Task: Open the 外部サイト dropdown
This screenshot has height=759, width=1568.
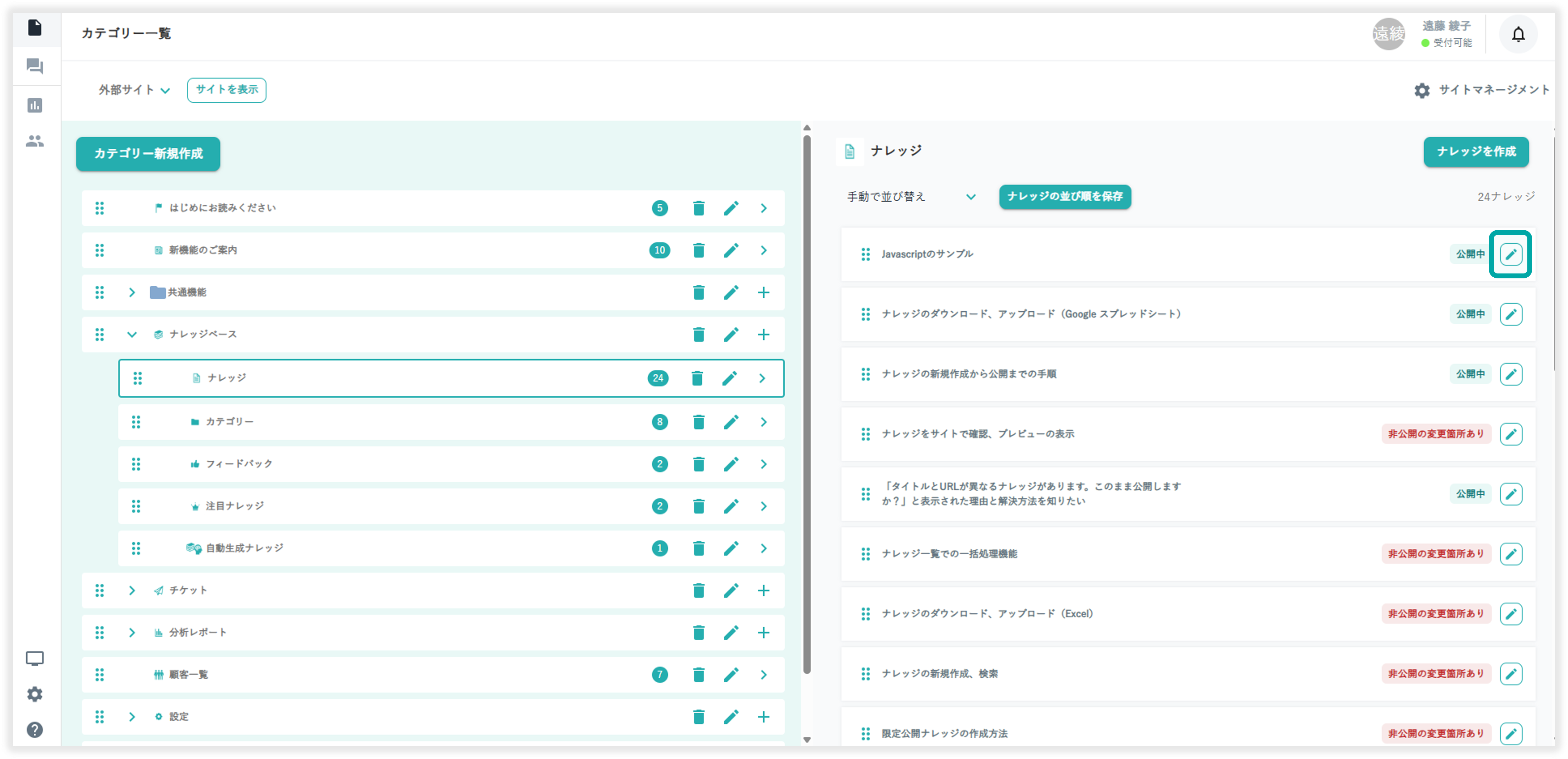Action: (x=134, y=90)
